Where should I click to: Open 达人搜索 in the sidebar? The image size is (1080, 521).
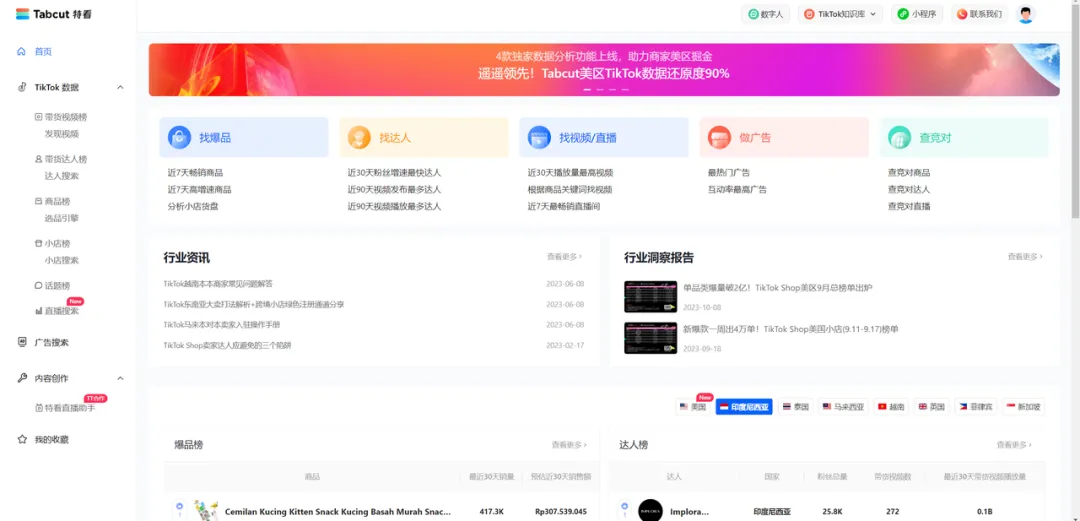[x=61, y=176]
